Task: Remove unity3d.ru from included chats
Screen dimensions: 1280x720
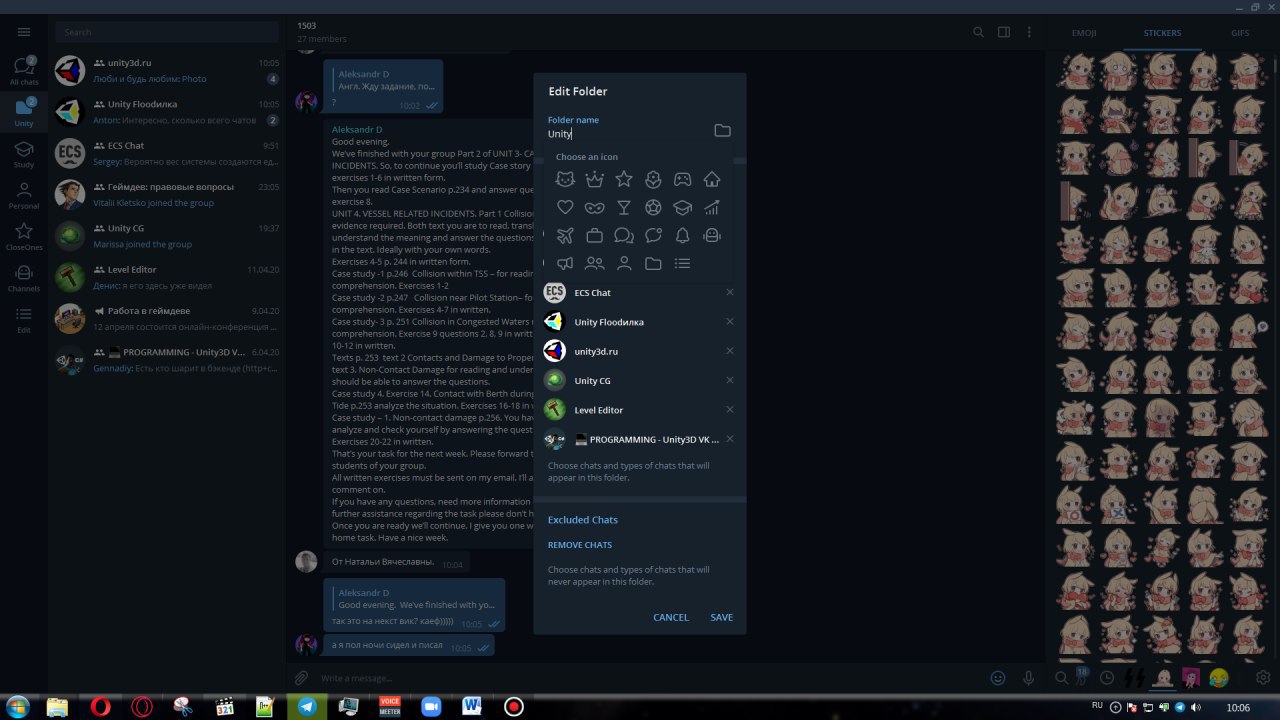Action: (x=730, y=351)
